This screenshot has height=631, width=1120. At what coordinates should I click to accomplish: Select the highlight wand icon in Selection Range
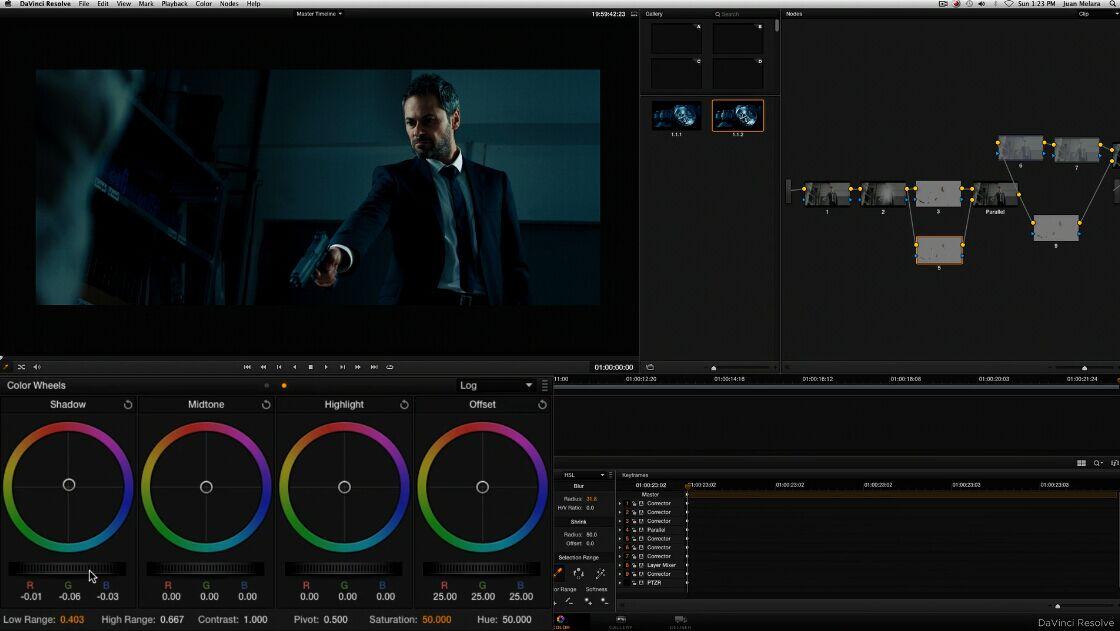tap(601, 573)
